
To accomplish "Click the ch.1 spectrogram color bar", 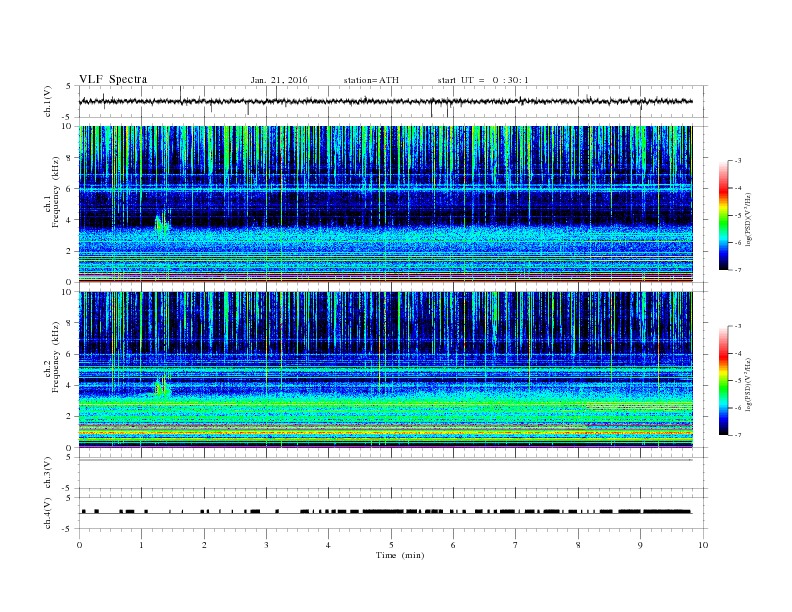I will pyautogui.click(x=723, y=215).
